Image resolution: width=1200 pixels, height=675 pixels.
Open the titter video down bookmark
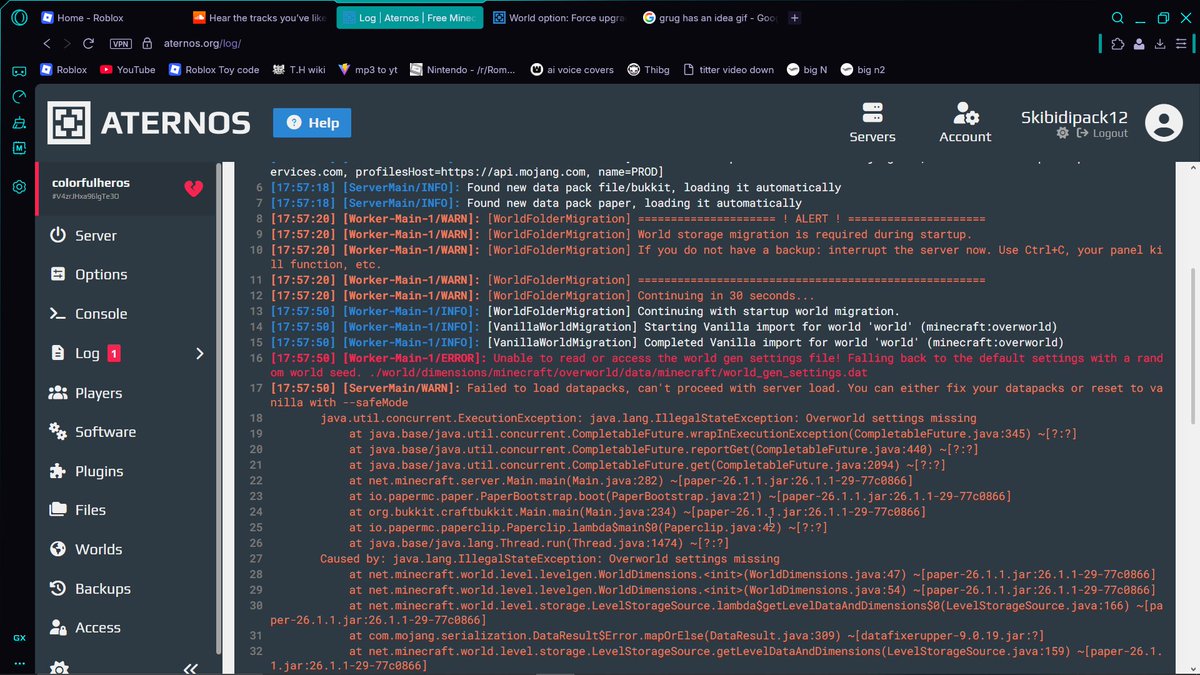[728, 70]
